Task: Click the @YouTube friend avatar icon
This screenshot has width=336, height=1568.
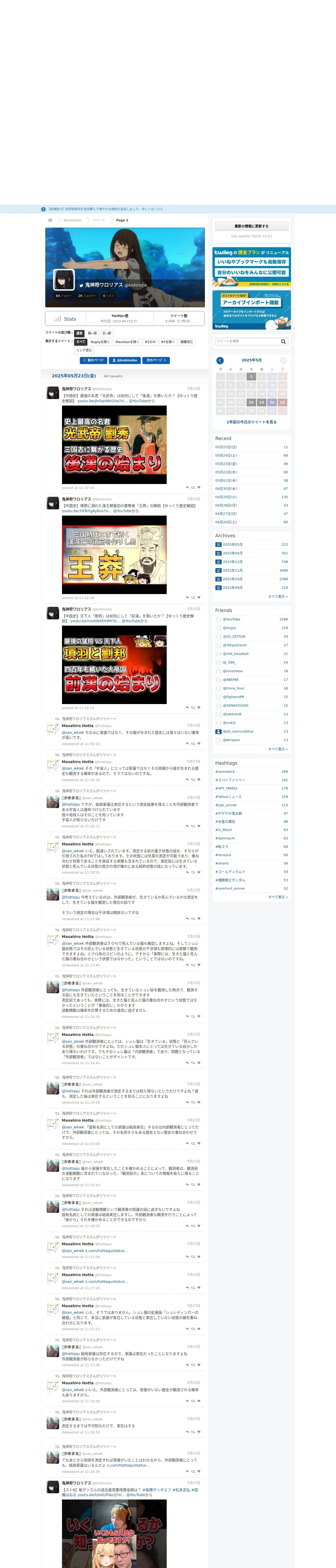Action: 218,619
